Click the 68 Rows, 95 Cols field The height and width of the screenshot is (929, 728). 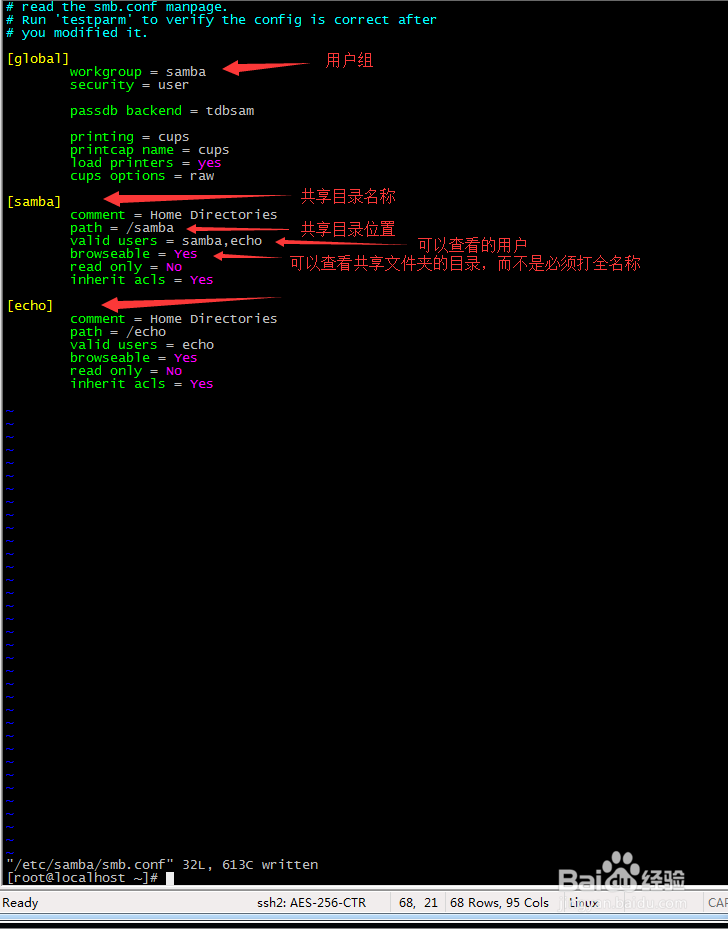tap(499, 903)
